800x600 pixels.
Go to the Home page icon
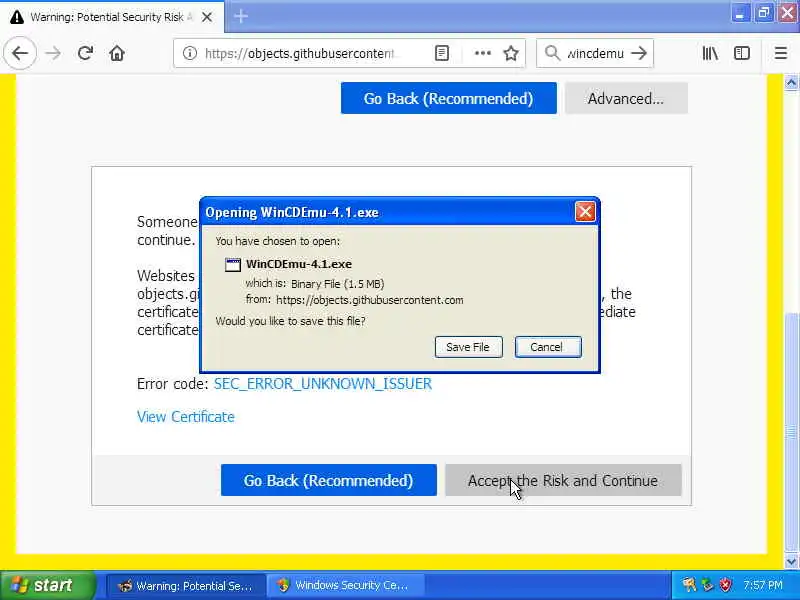tap(117, 53)
